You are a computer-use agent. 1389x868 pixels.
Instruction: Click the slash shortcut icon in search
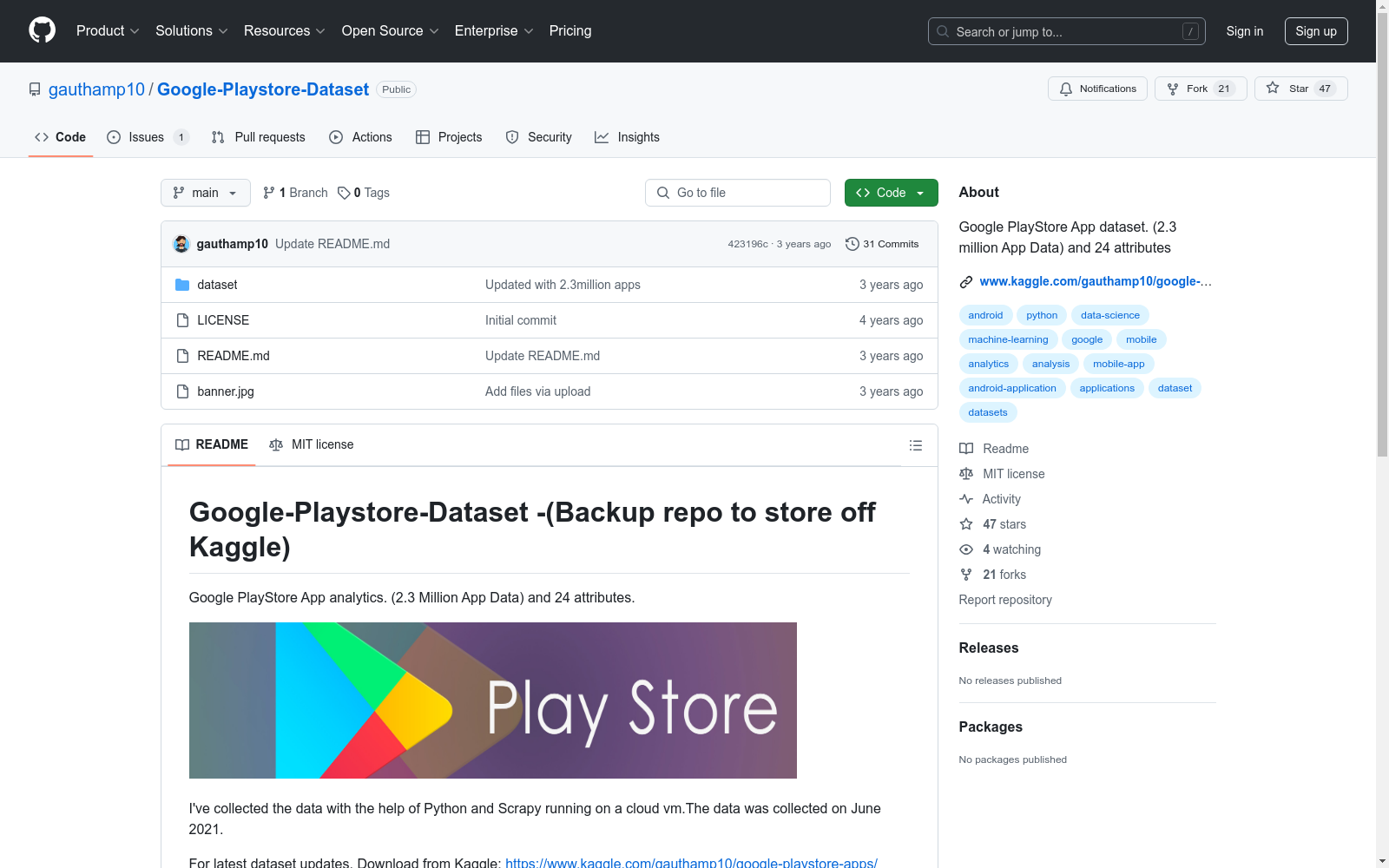click(x=1191, y=31)
